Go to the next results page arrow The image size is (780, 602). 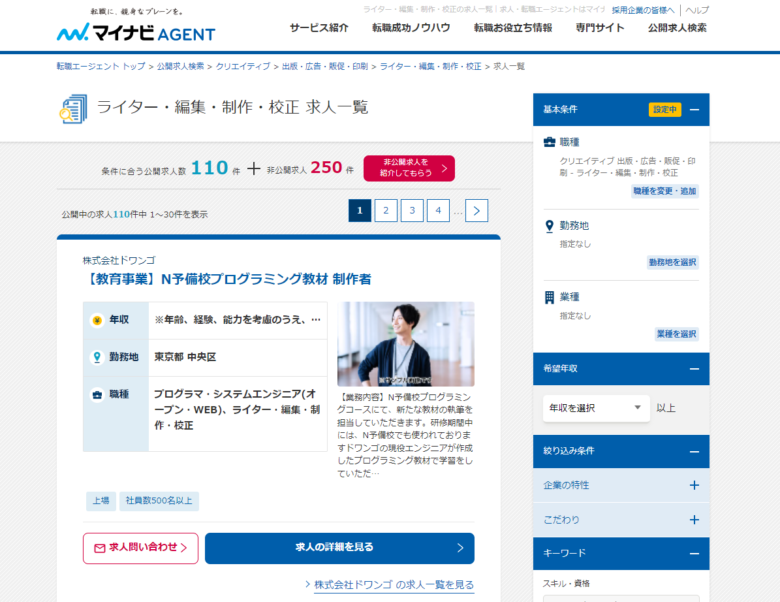tap(477, 210)
